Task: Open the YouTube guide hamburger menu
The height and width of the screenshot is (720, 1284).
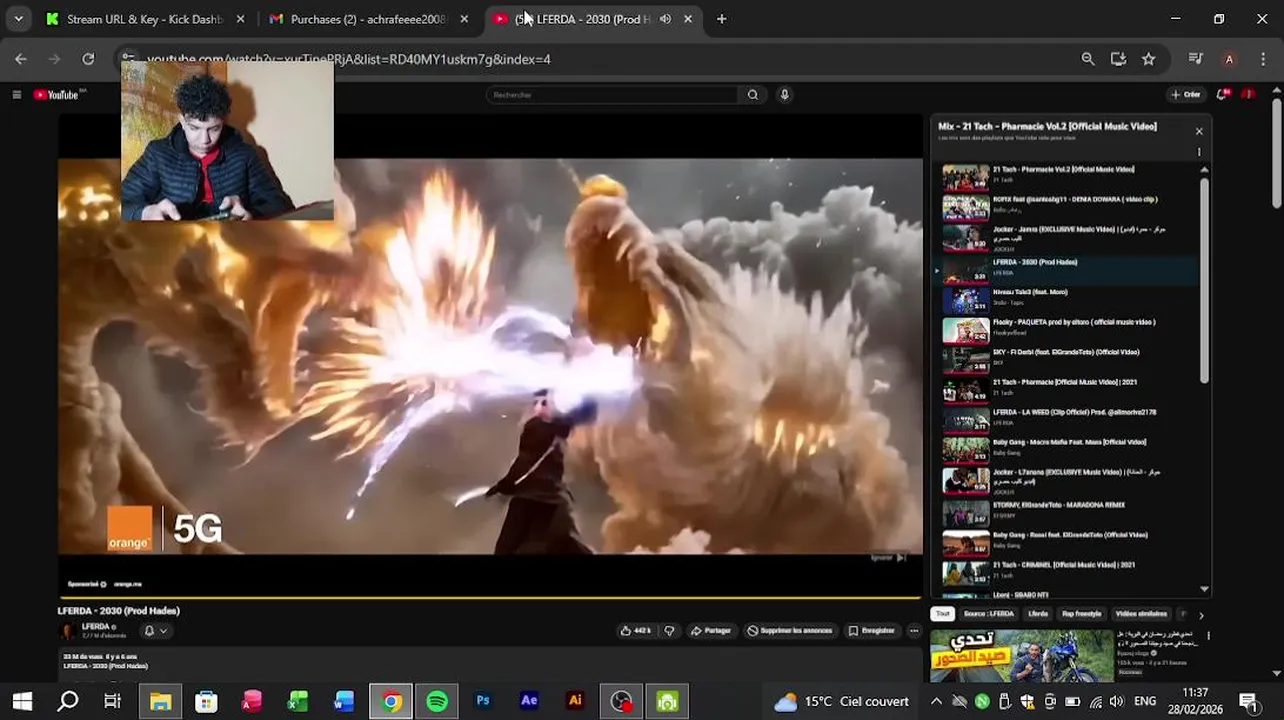Action: coord(16,95)
